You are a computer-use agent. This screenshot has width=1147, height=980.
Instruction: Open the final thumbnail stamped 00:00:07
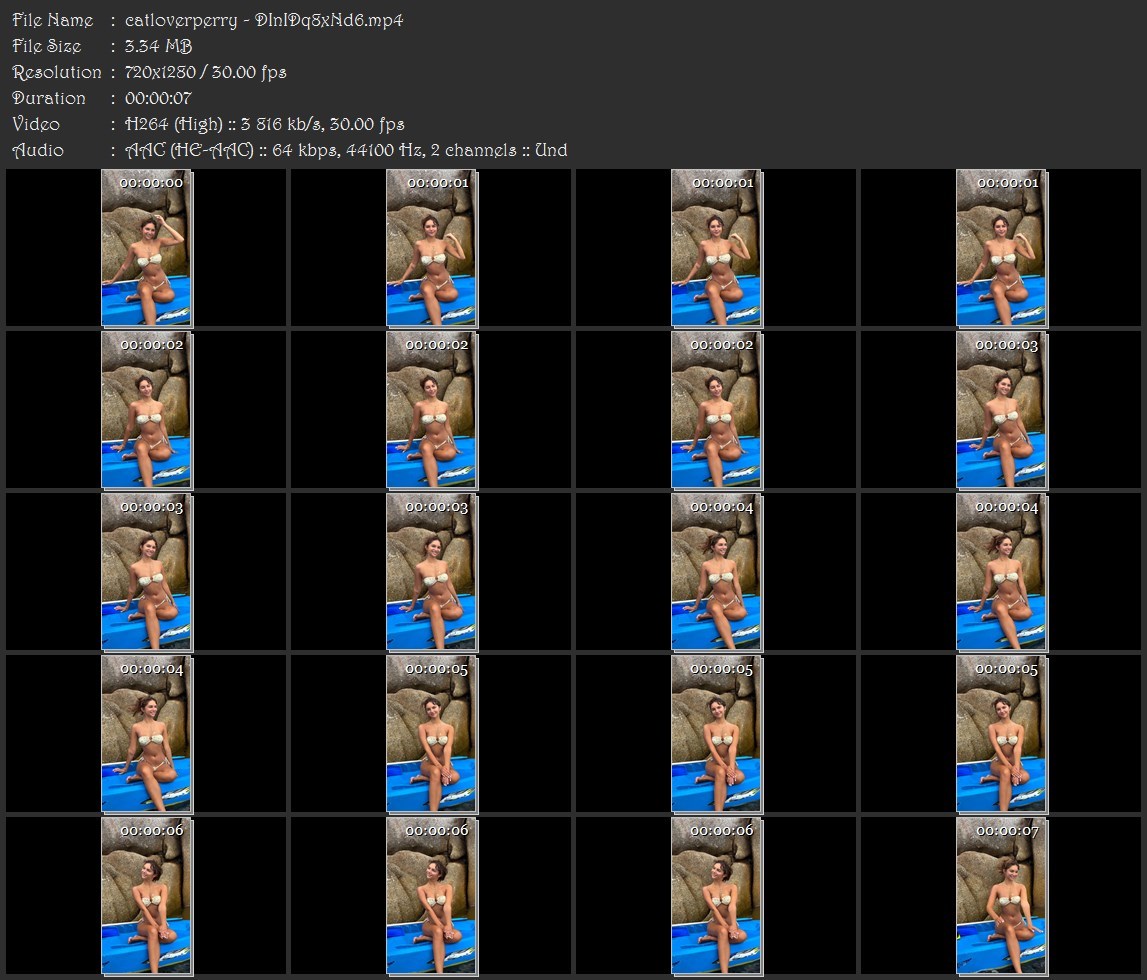[1001, 896]
